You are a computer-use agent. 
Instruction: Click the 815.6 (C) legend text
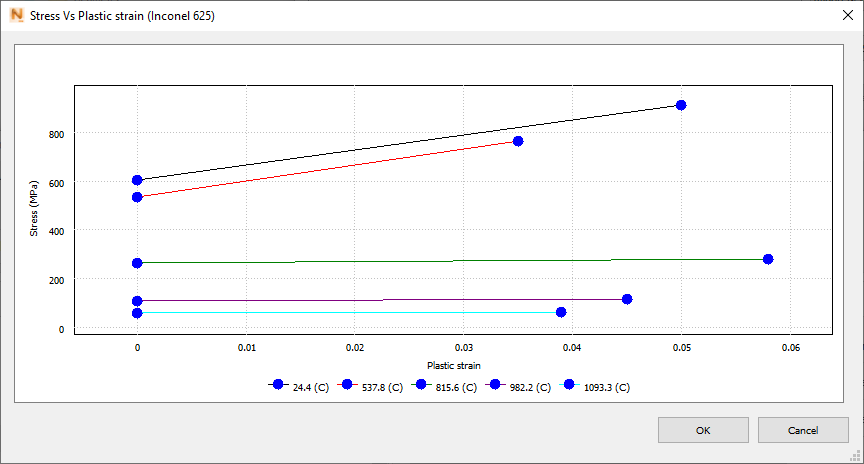(x=456, y=387)
